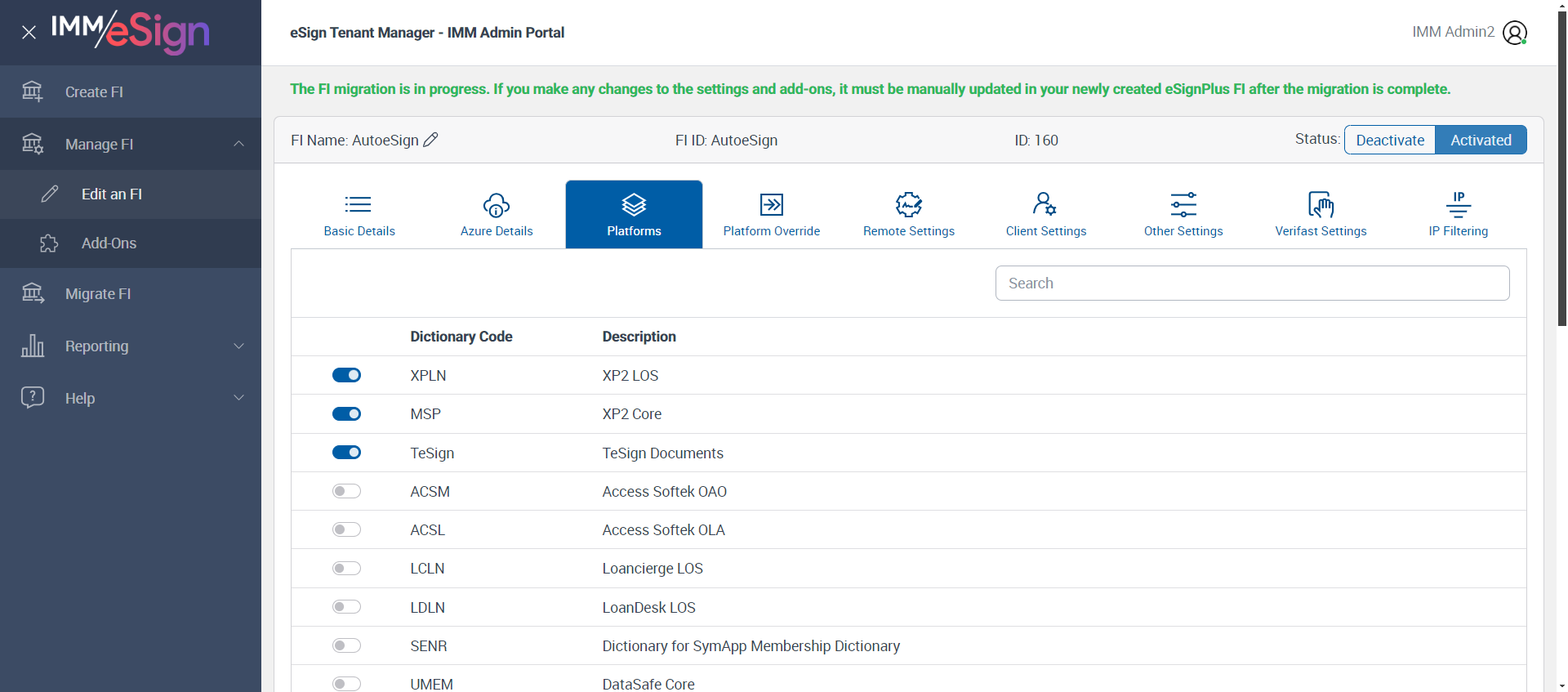The width and height of the screenshot is (1568, 692).
Task: Click the Edit an FI pencil icon
Action: click(x=50, y=194)
